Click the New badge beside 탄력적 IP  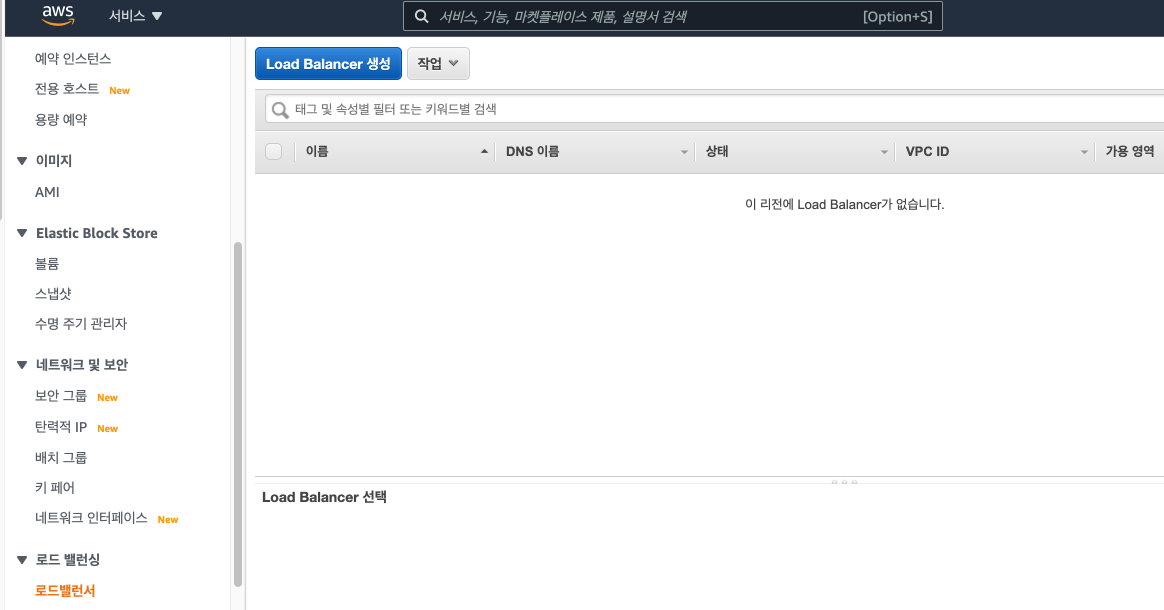[108, 429]
